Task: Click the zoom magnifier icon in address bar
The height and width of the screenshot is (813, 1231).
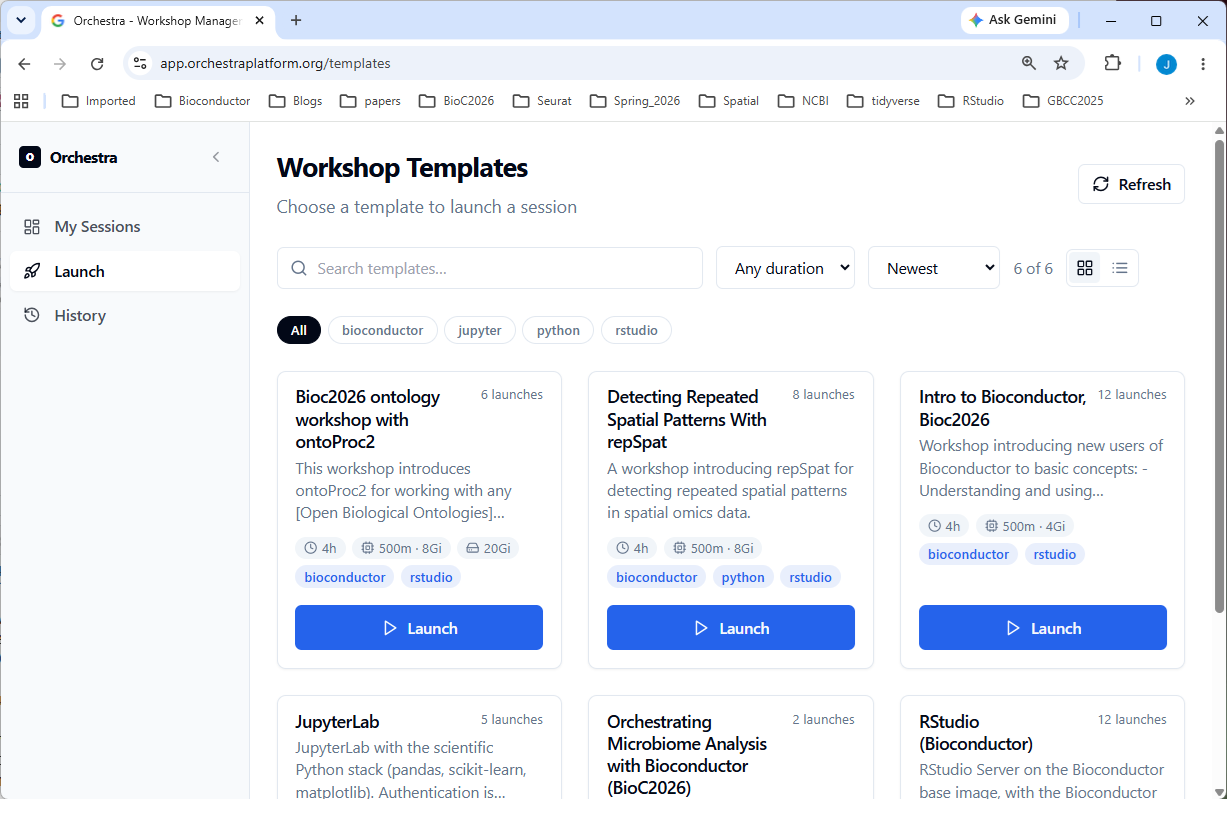Action: coord(1029,63)
